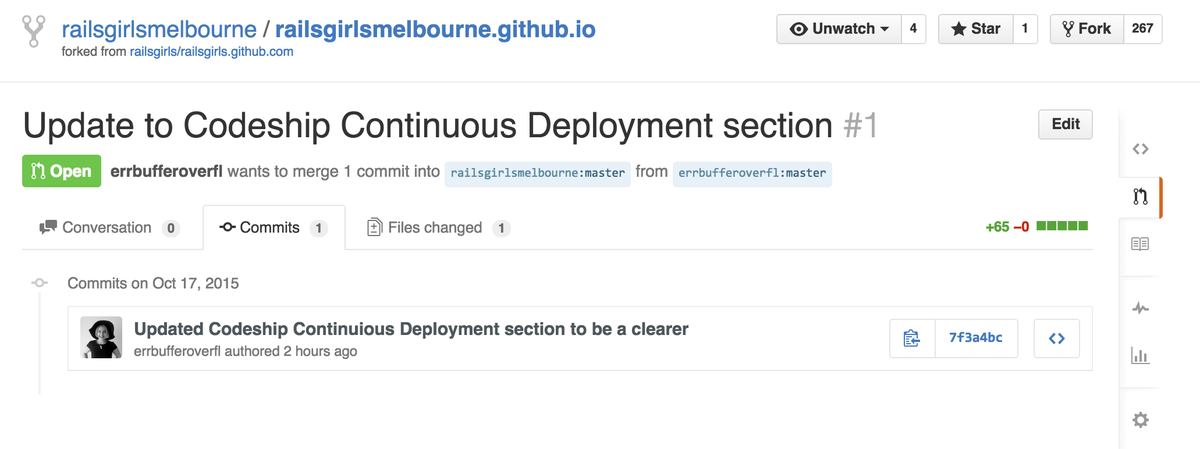Open railsgirlsmelbourne.github.io repository link
This screenshot has height=449, width=1200.
pos(435,29)
